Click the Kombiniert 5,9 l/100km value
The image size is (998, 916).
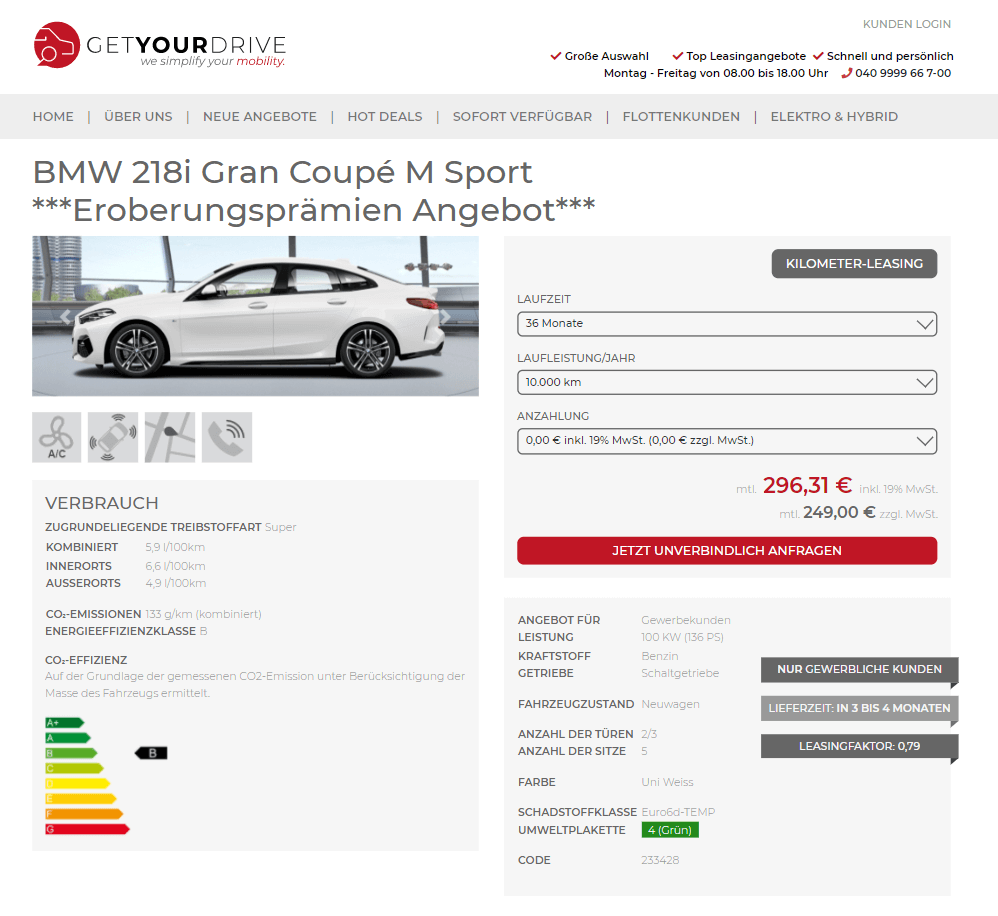tap(175, 547)
